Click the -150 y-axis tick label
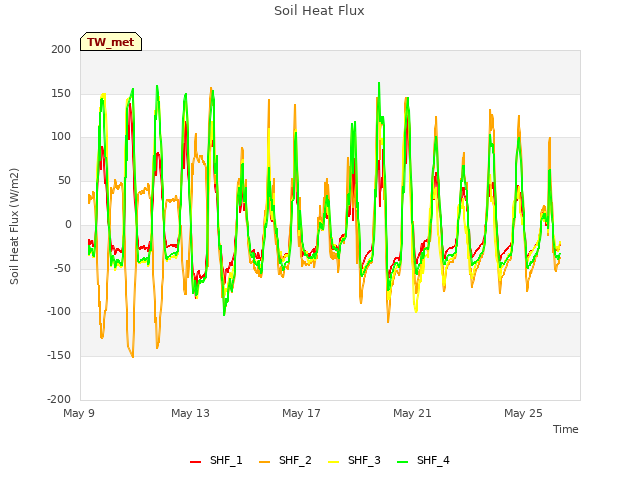The image size is (640, 480). pyautogui.click(x=59, y=356)
